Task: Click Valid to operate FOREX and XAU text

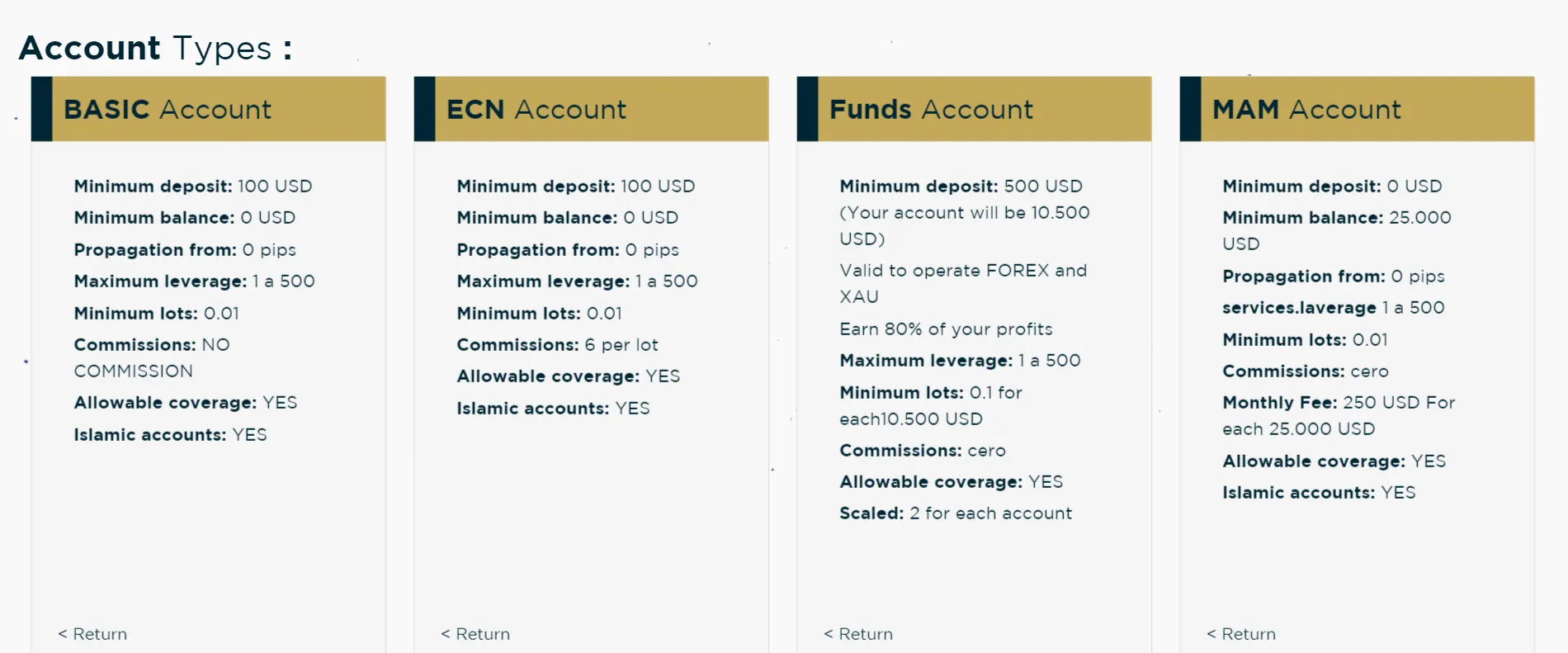Action: point(963,283)
